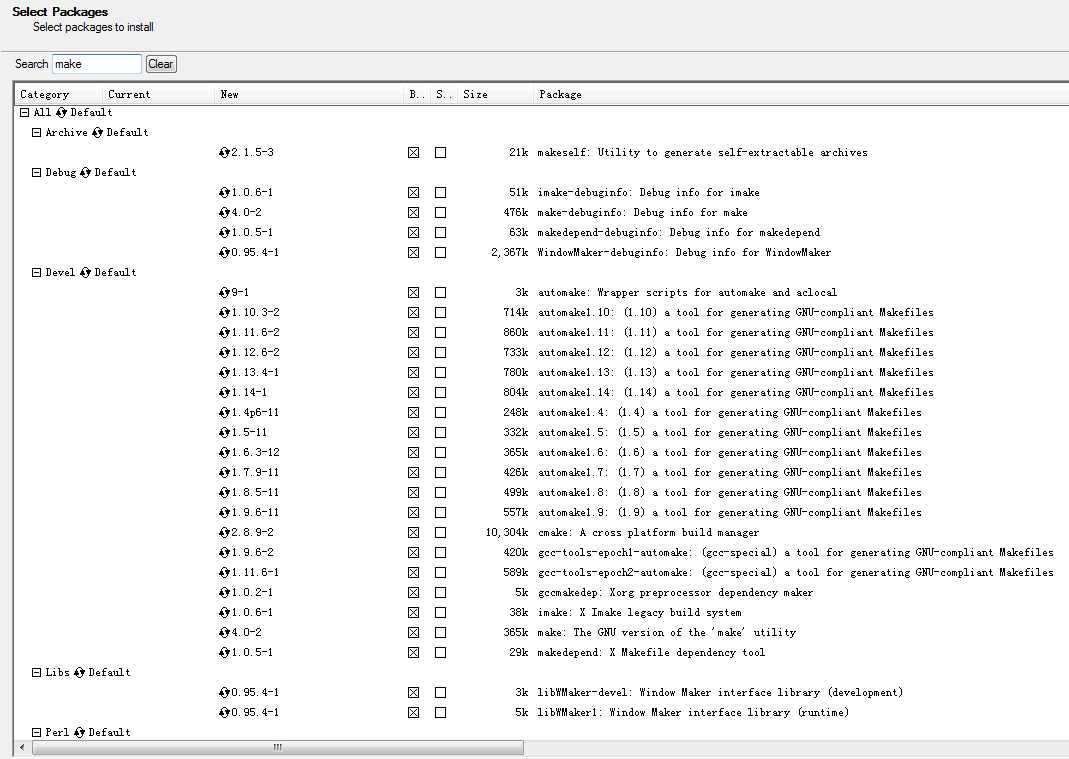Viewport: 1069px width, 759px height.
Task: Click the cycle icon for automake1.14 version 1.14-1
Action: [x=224, y=392]
